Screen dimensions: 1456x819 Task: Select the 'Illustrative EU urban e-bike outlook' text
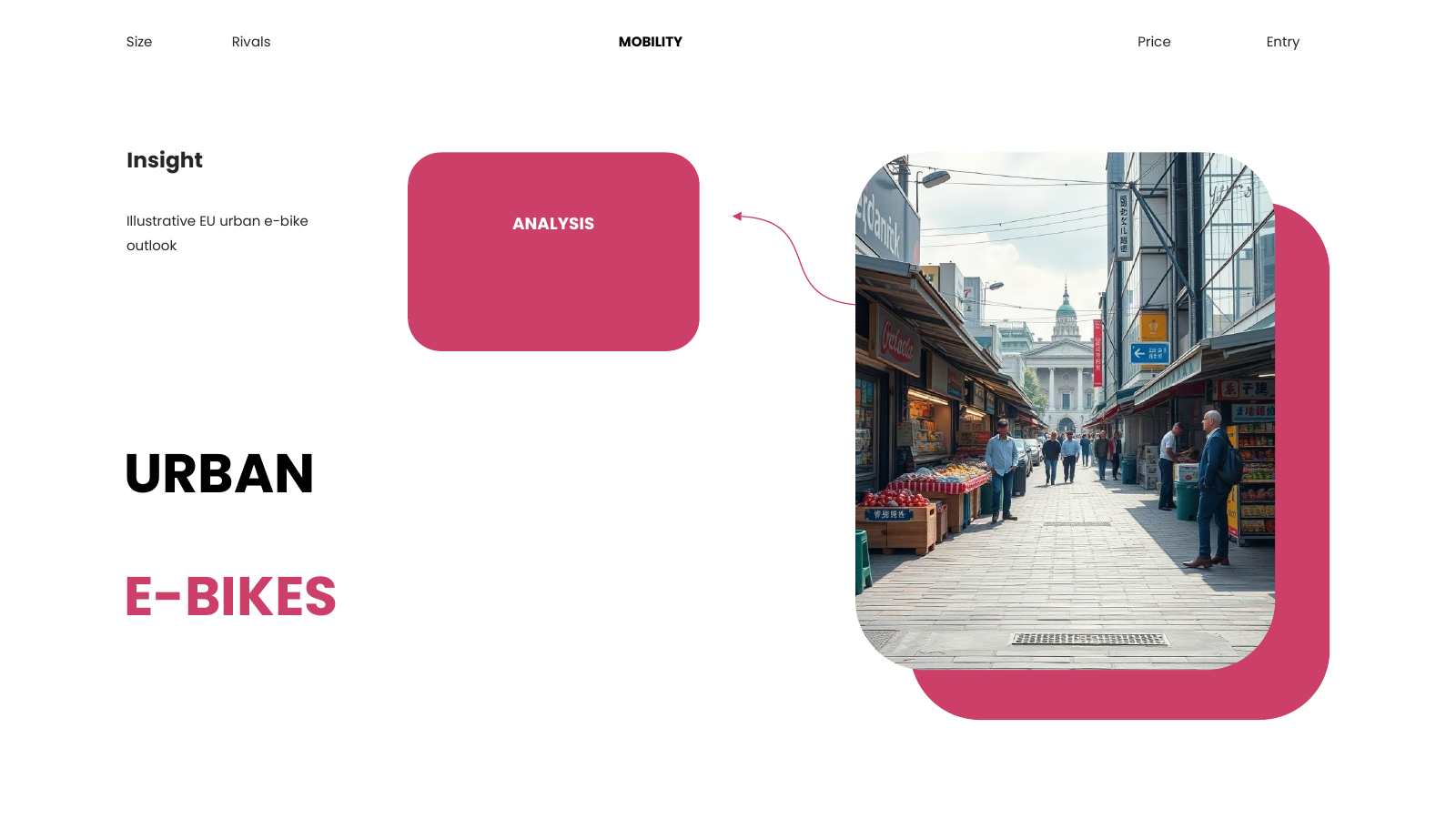(217, 233)
